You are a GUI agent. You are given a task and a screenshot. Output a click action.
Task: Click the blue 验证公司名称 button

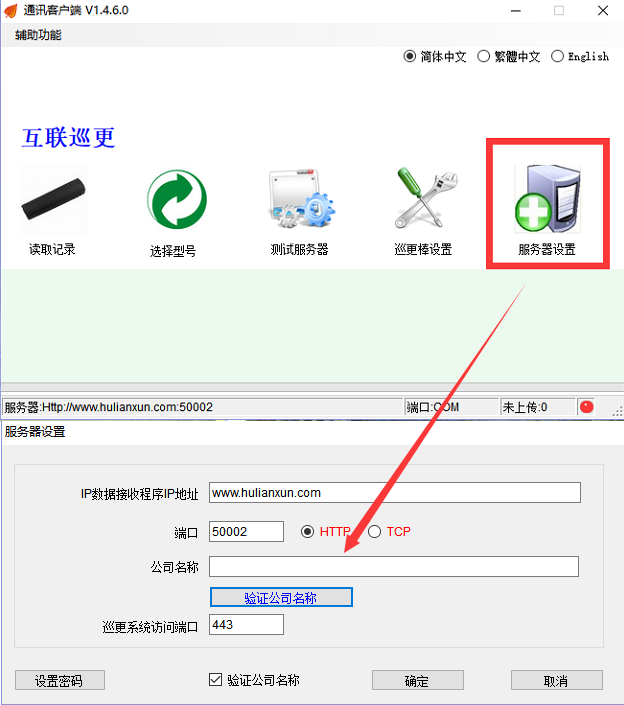pyautogui.click(x=281, y=597)
